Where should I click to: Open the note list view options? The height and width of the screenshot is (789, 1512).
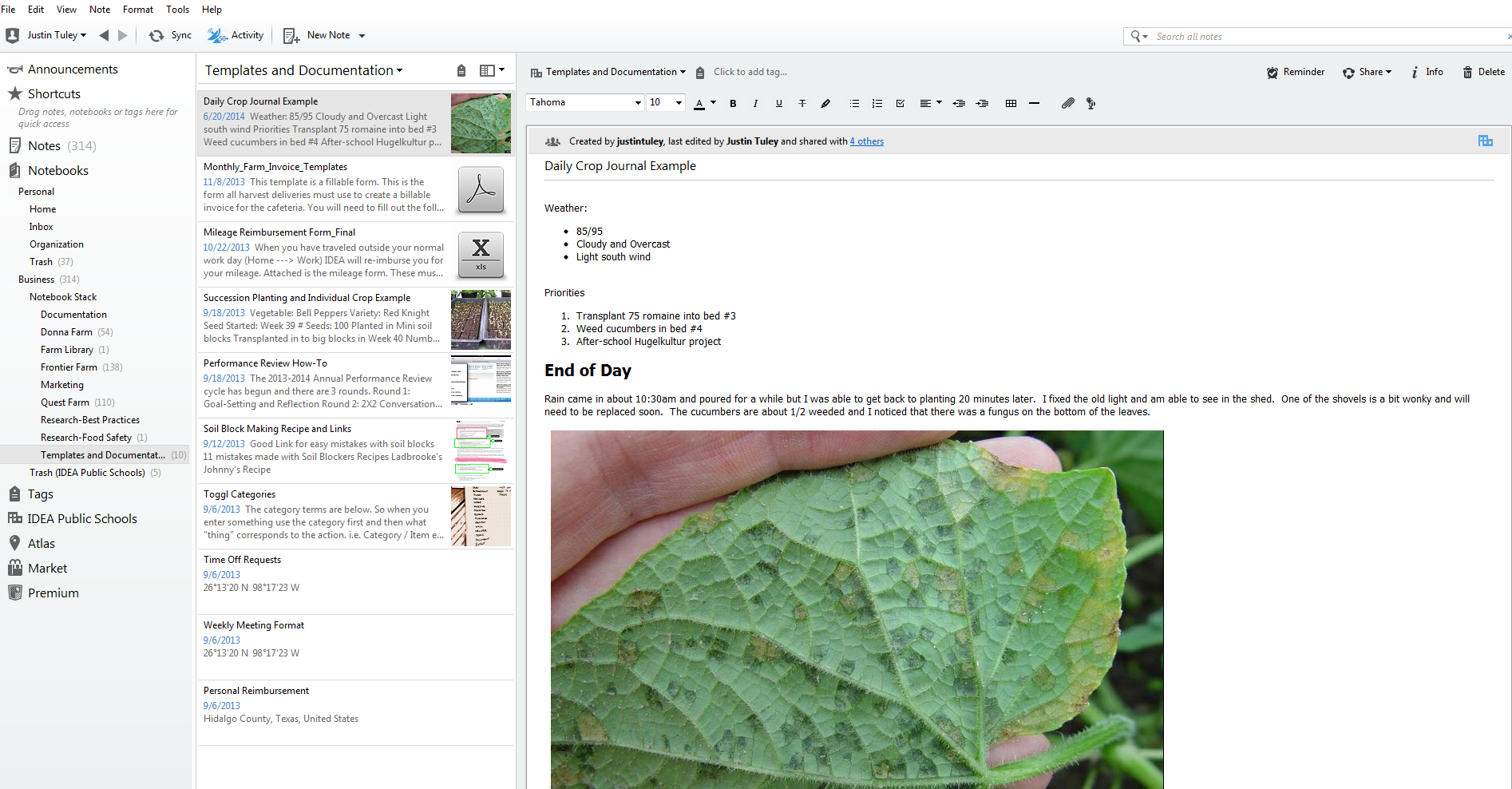tap(492, 70)
